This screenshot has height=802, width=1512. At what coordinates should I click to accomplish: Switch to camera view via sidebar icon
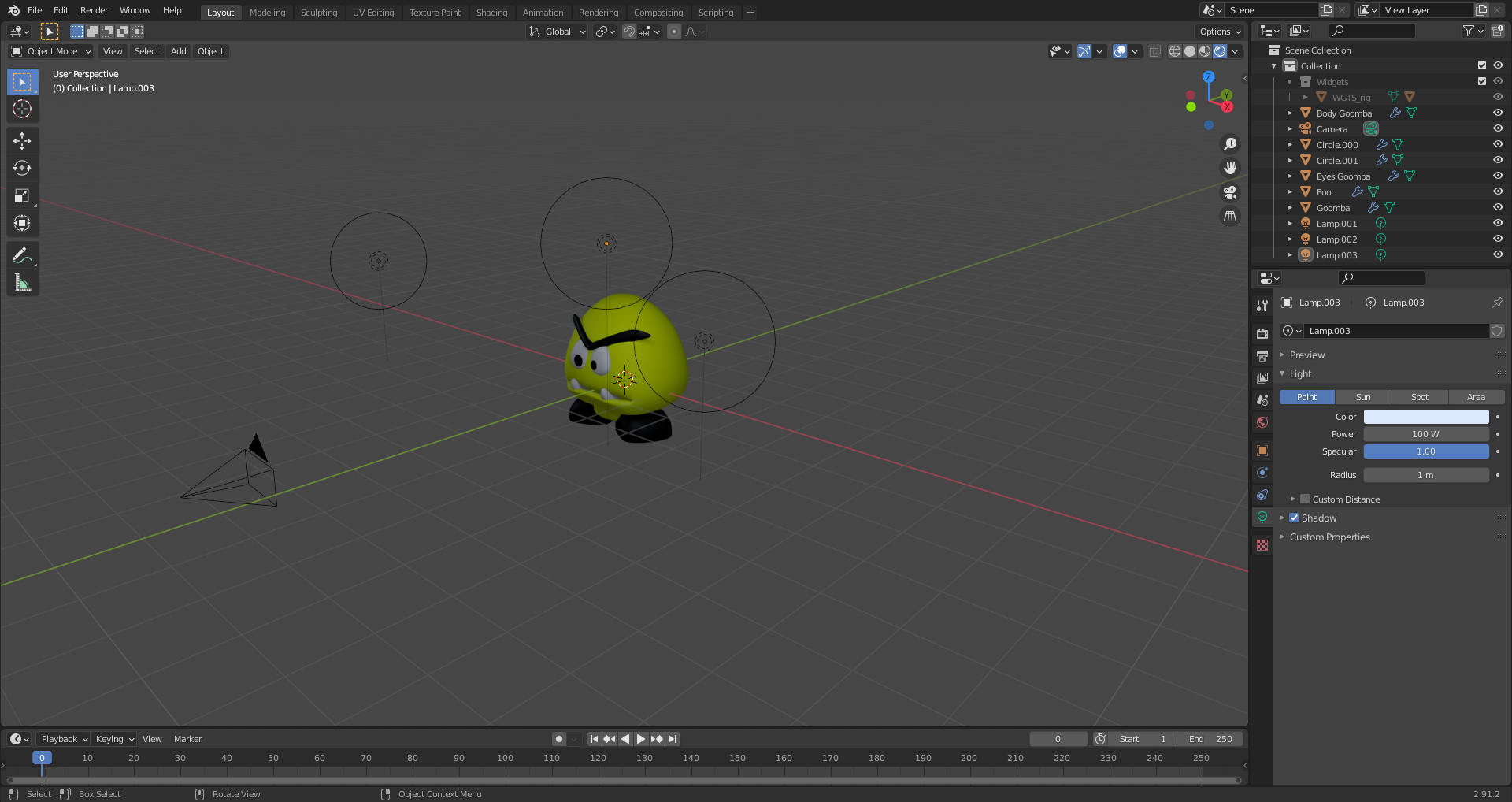(x=1229, y=191)
